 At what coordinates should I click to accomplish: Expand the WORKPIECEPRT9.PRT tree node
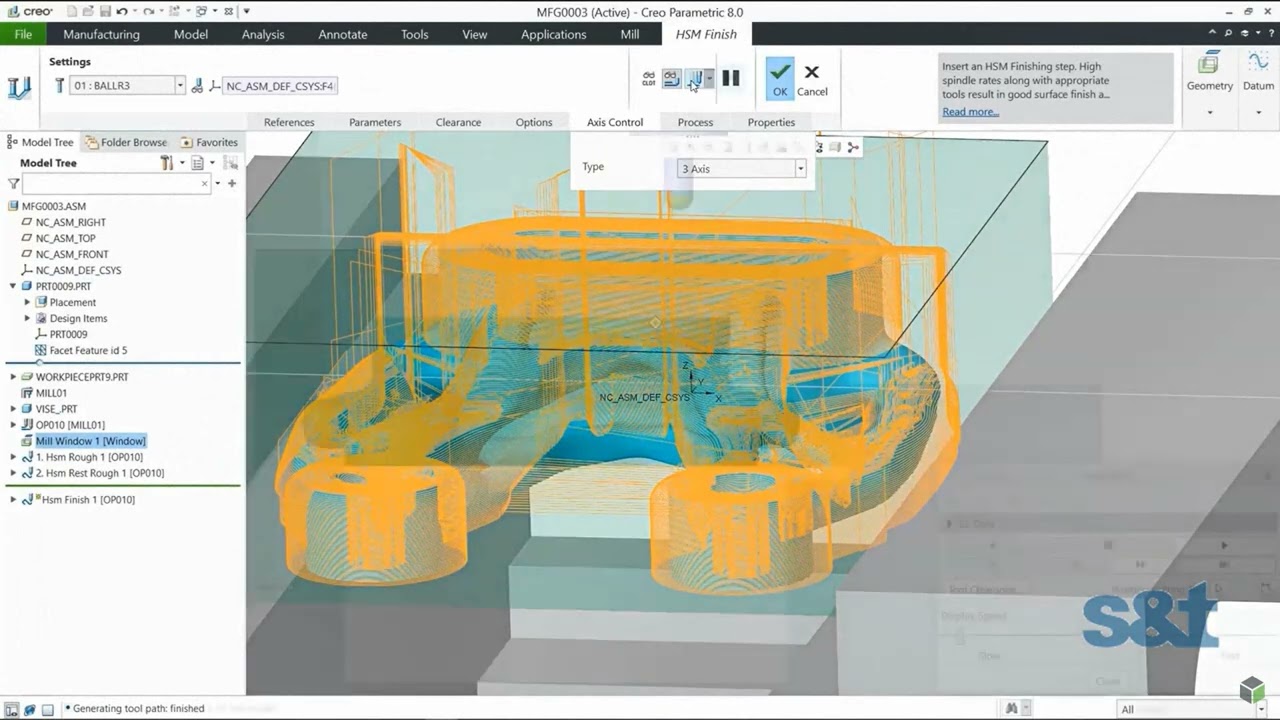(x=13, y=377)
